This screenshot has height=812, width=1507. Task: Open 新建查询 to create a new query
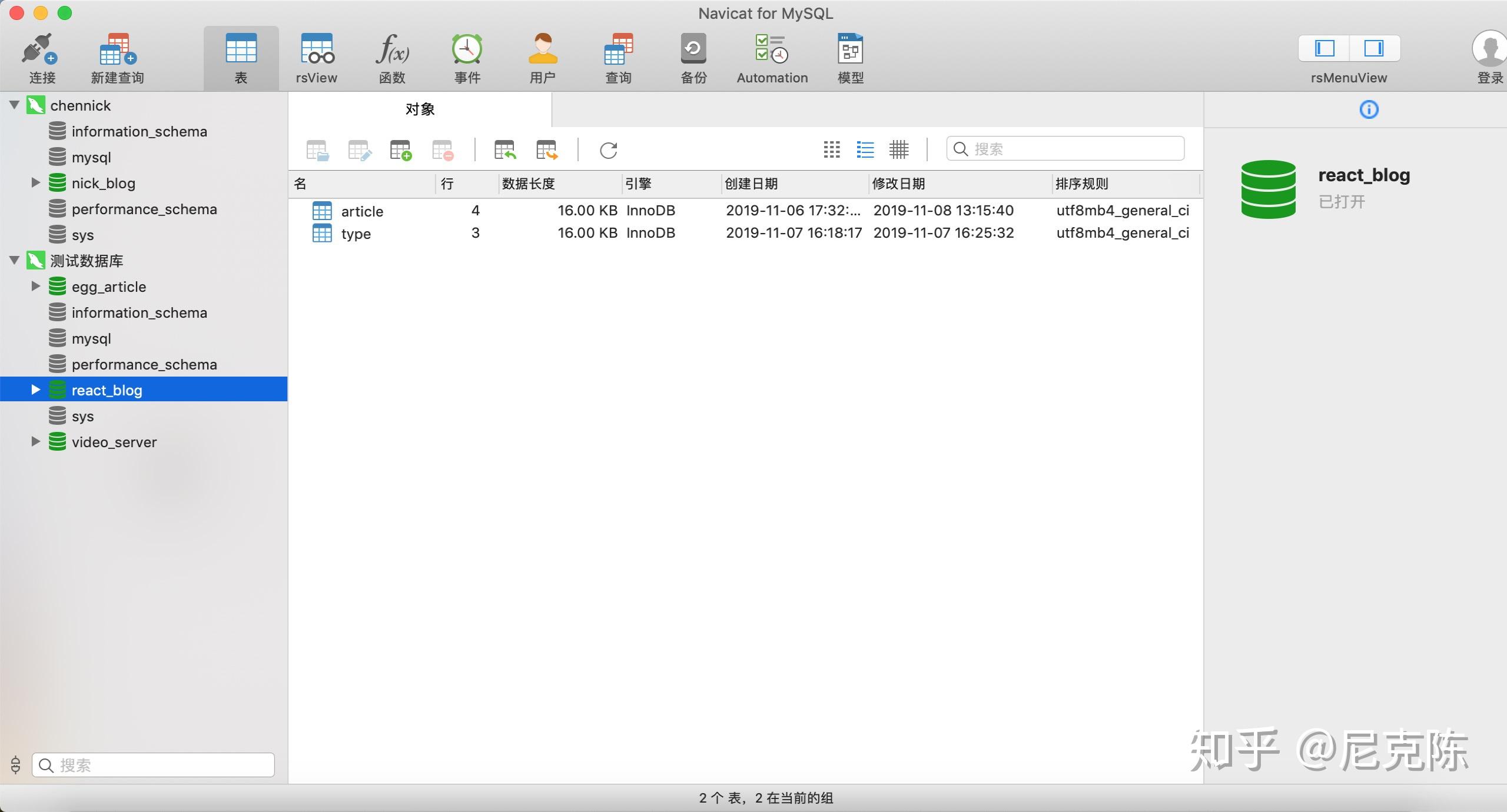116,56
